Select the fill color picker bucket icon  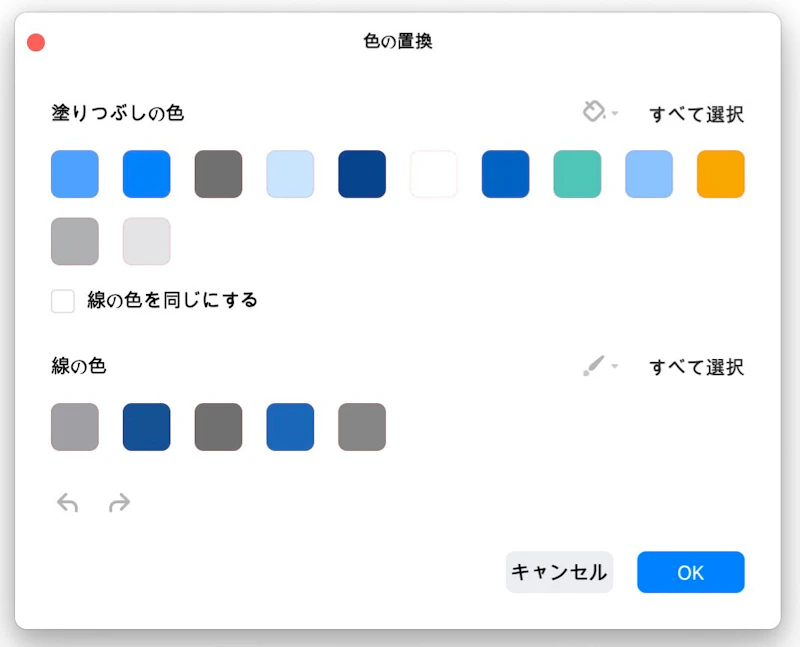click(x=594, y=112)
